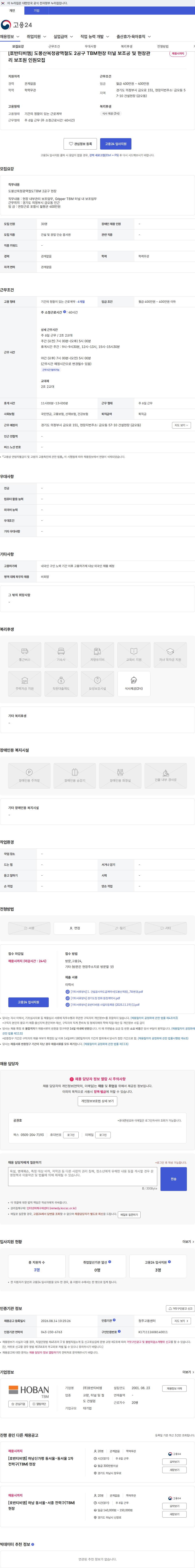Select the 근무조건 section tab

pos(54,46)
